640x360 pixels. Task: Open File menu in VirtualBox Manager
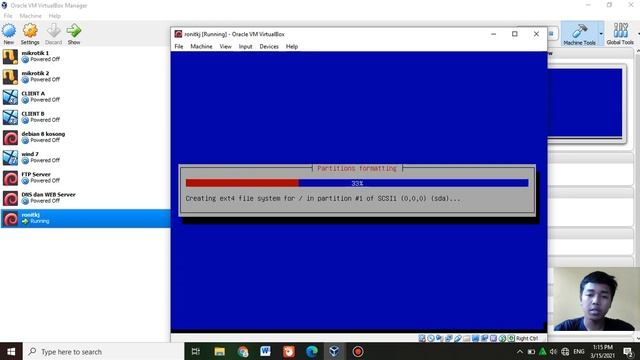point(8,16)
